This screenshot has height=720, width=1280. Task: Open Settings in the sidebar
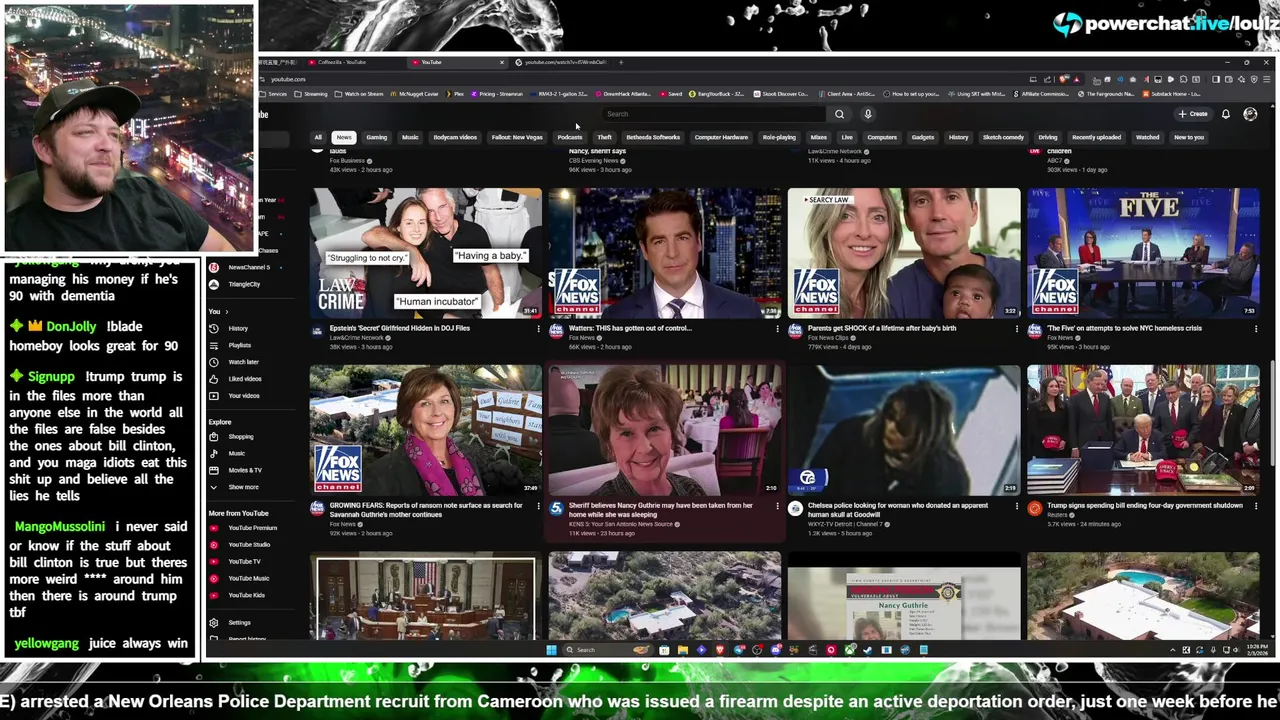239,622
